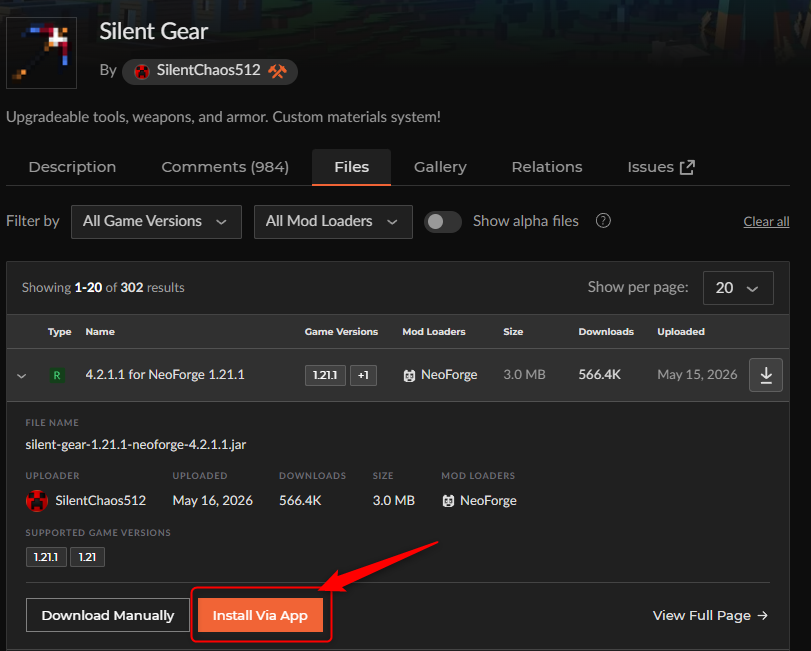The height and width of the screenshot is (651, 811).
Task: Collapse the 4.2.1.1 file row chevron
Action: pos(21,375)
